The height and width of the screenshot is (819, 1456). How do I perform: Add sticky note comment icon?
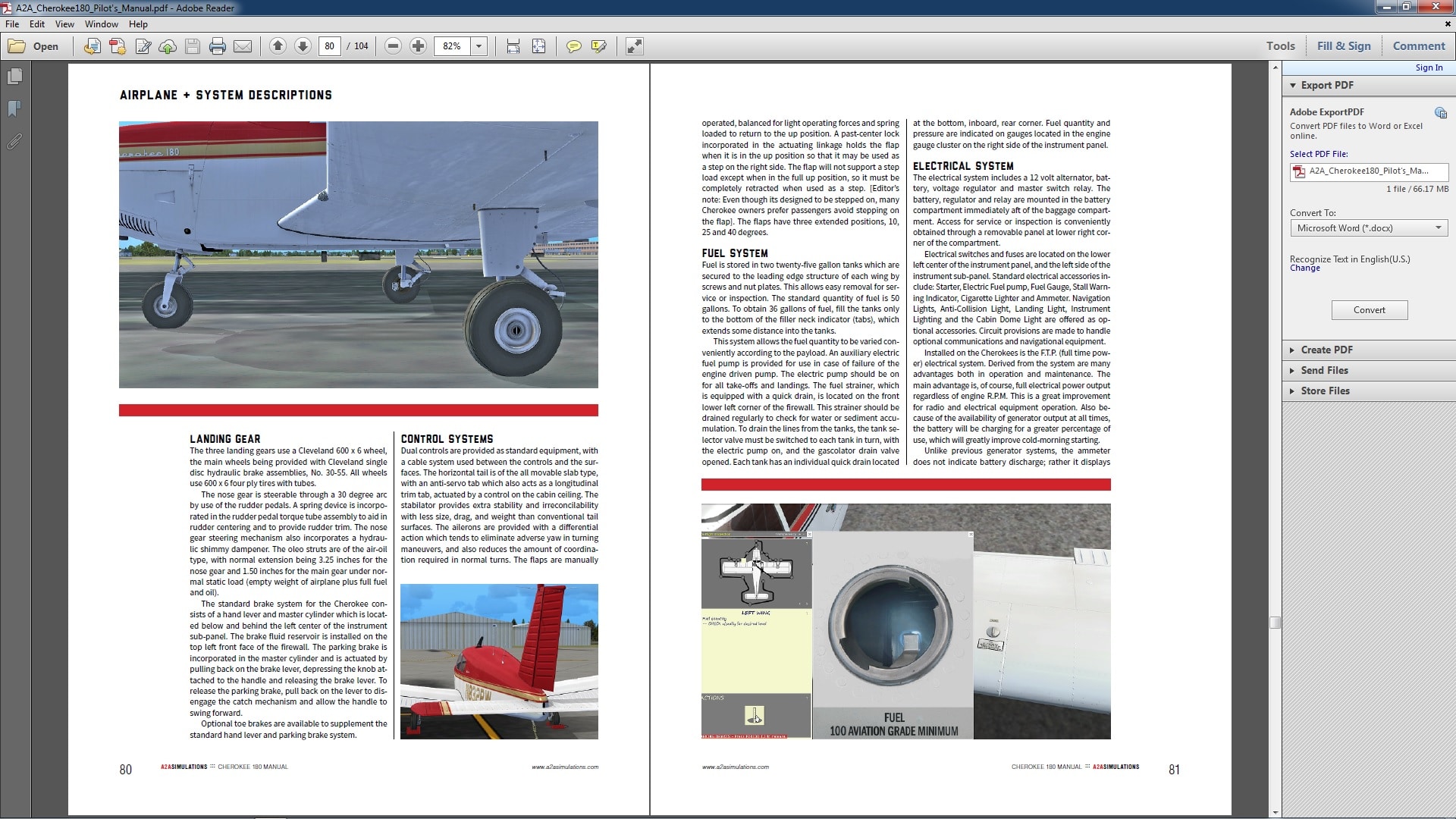[x=574, y=46]
